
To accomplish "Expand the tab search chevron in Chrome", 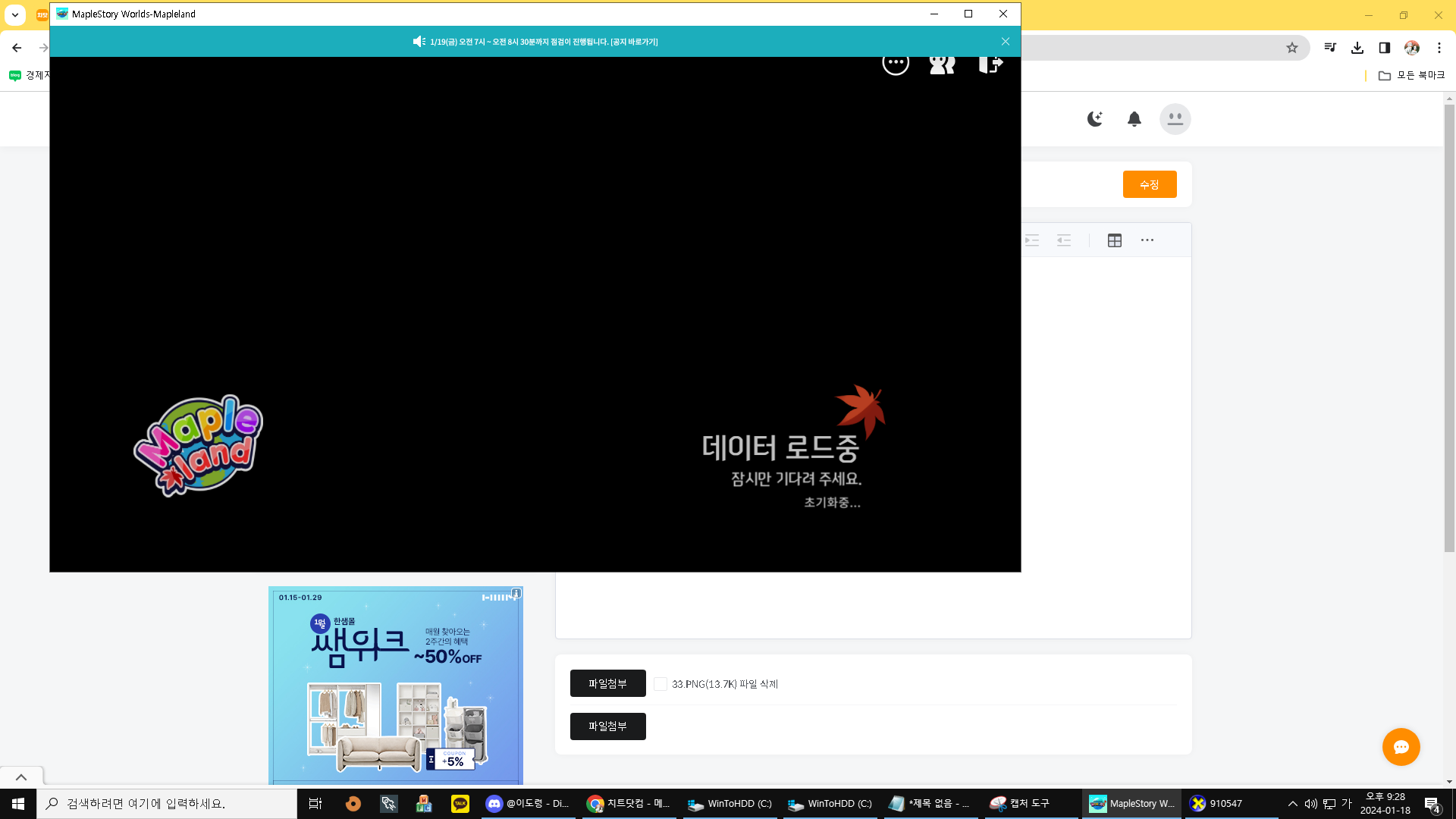I will (15, 14).
